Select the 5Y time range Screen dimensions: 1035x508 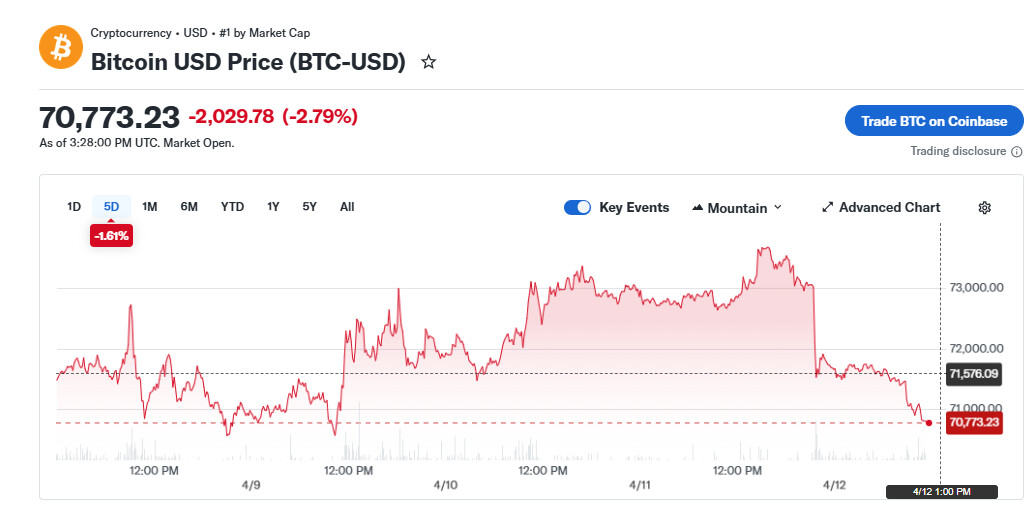[x=309, y=207]
